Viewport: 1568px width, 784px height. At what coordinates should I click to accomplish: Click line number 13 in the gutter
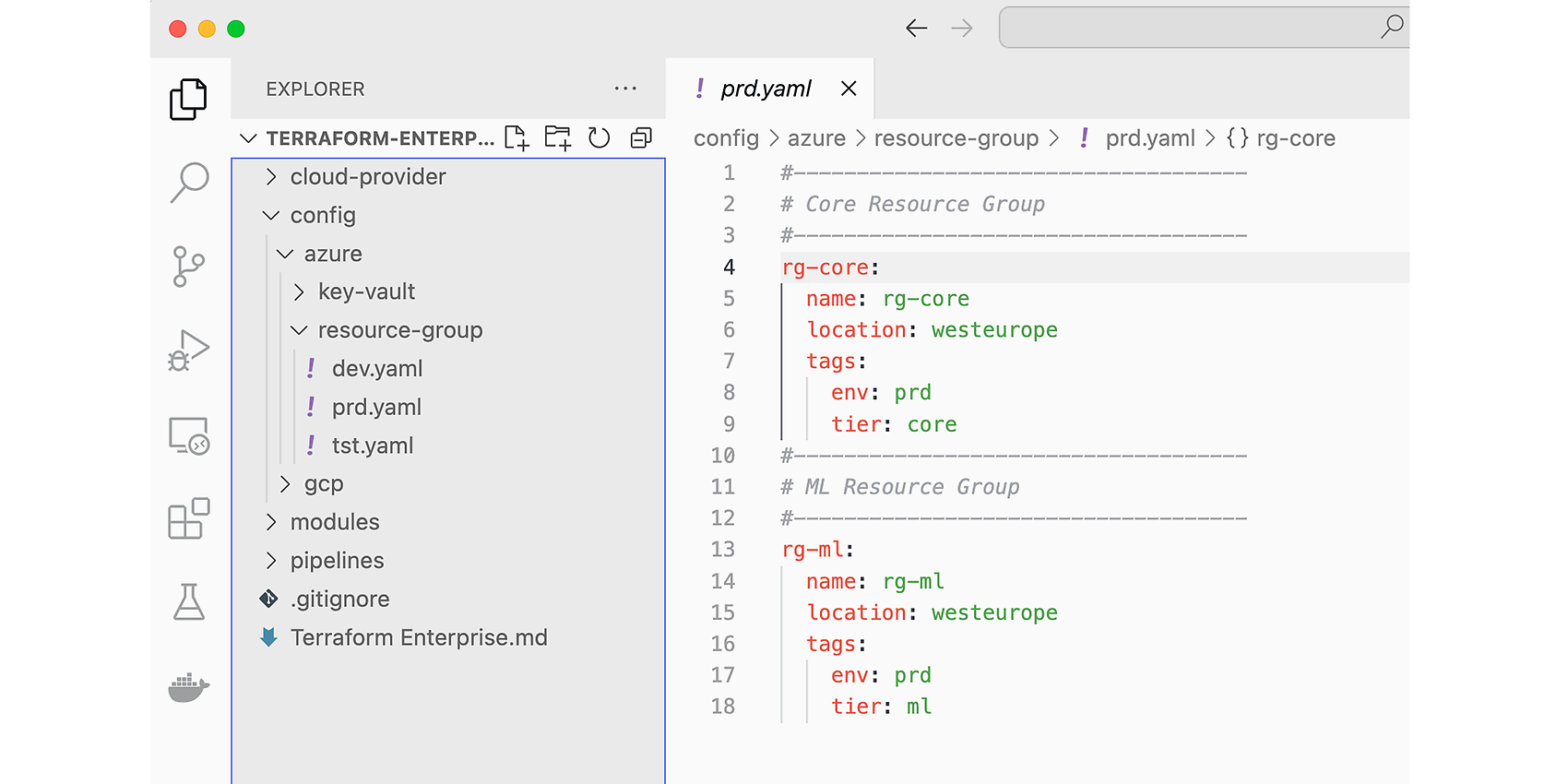(x=722, y=550)
